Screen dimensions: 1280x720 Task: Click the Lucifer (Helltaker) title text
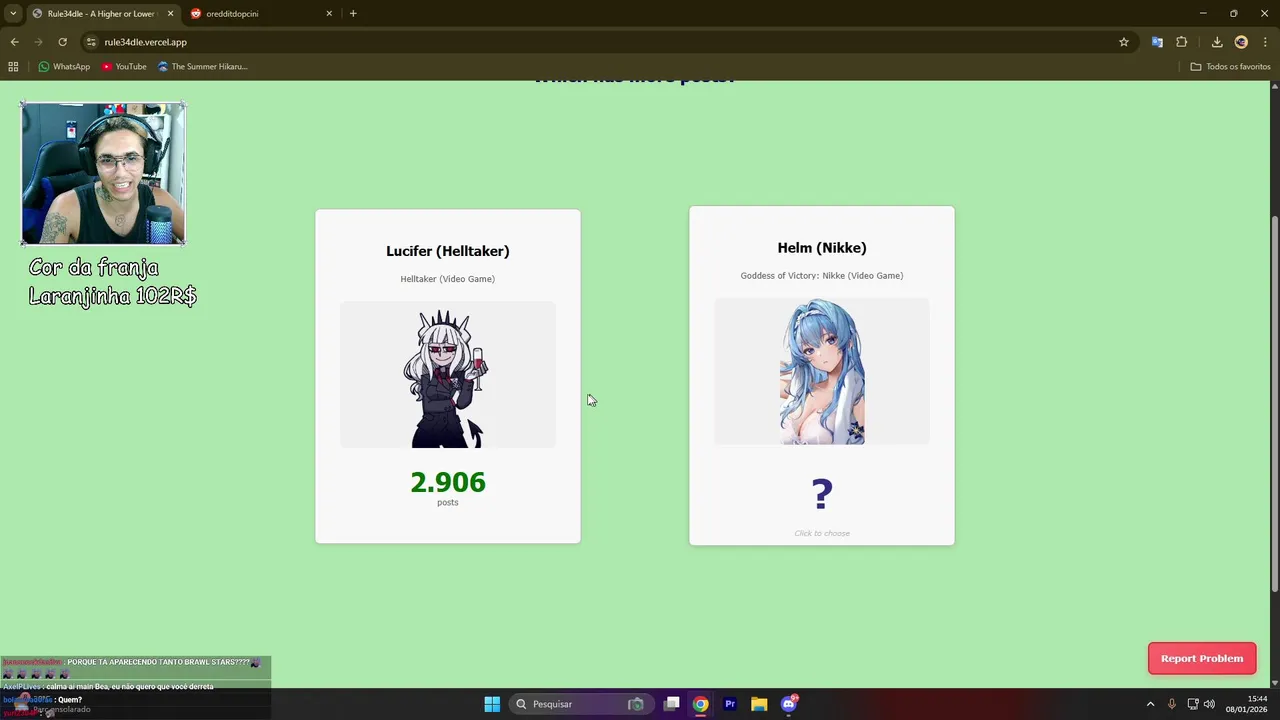[447, 251]
